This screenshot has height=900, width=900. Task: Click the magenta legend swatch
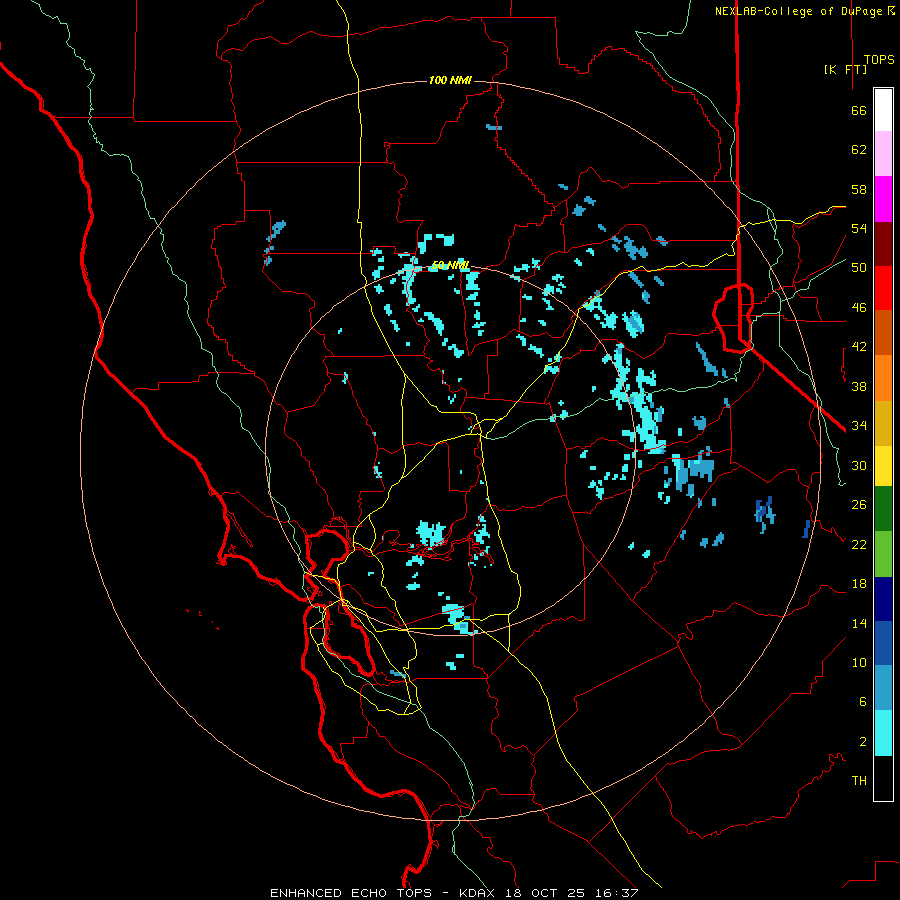(883, 199)
